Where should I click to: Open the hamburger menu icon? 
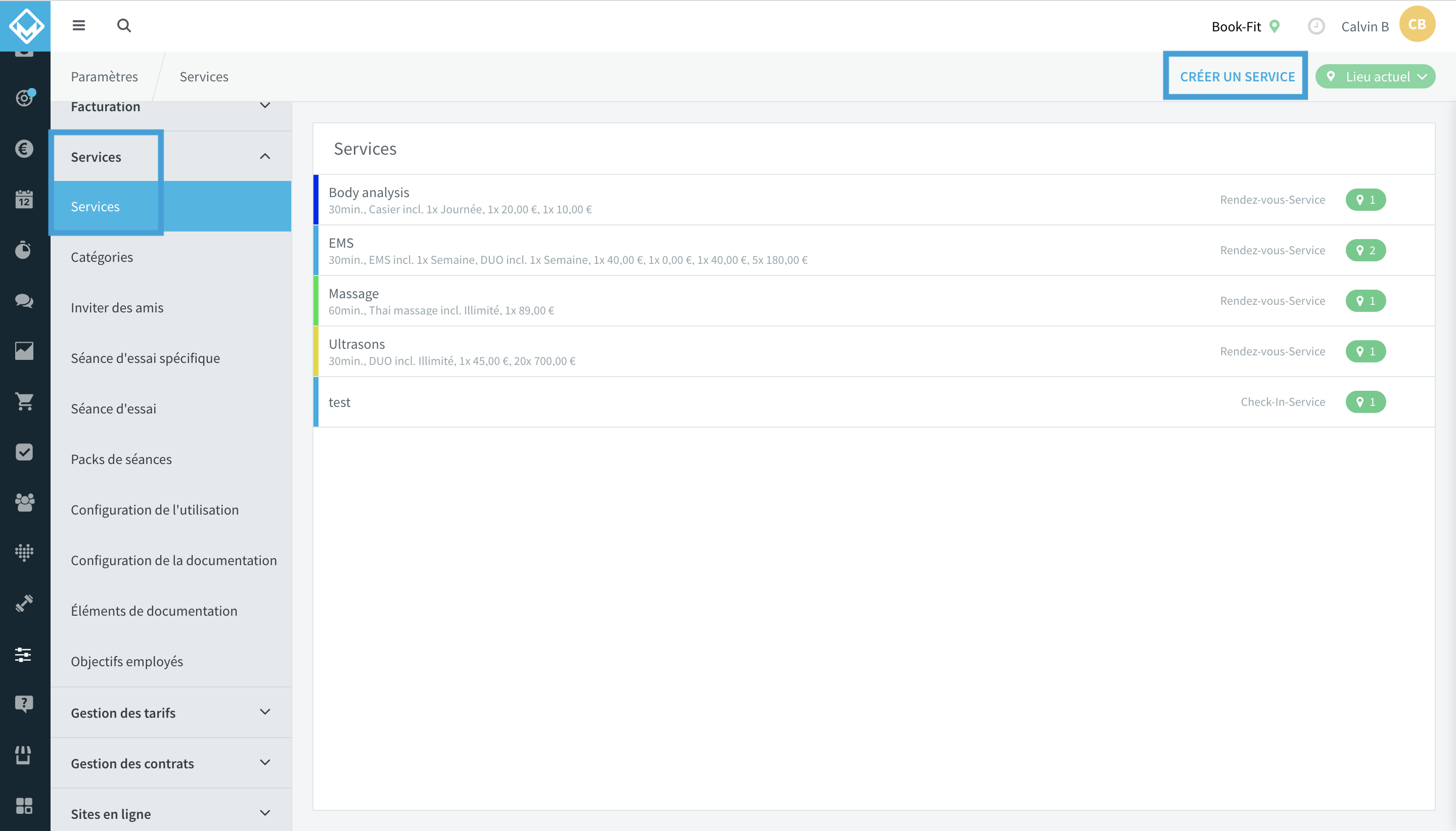click(79, 26)
